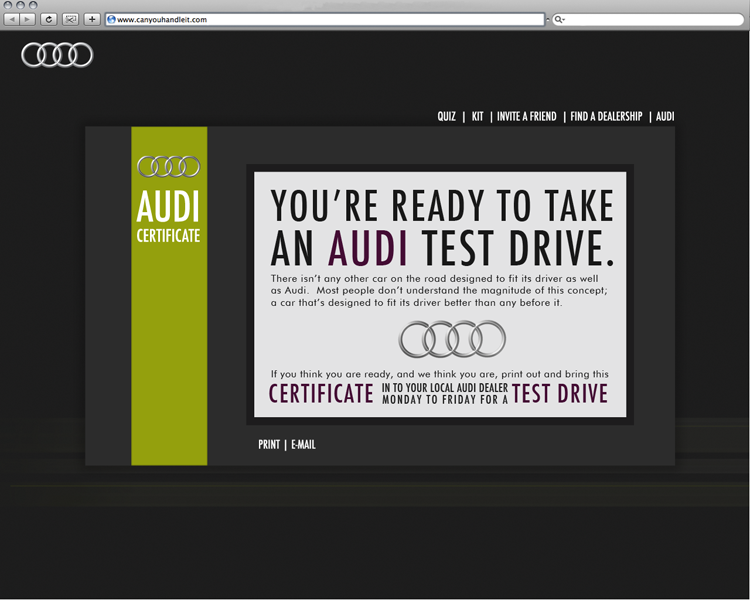This screenshot has height=600, width=750.
Task: Click the "If you think you are ready" line
Action: coord(440,374)
